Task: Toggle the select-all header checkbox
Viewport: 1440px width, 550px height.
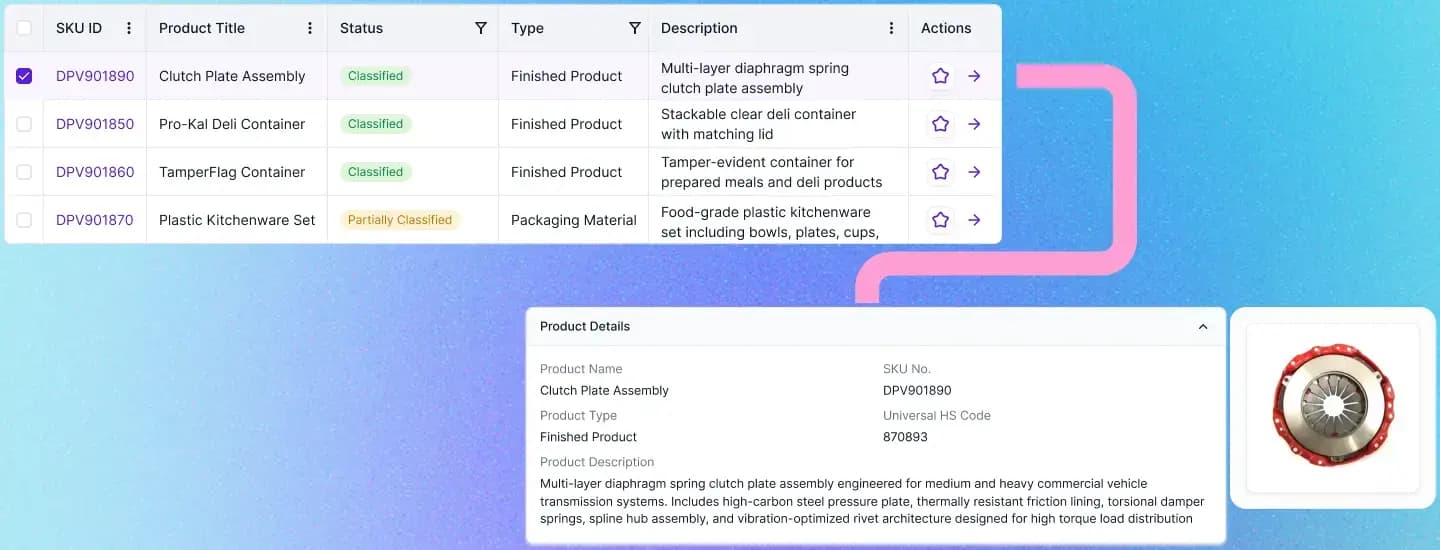Action: 24,28
